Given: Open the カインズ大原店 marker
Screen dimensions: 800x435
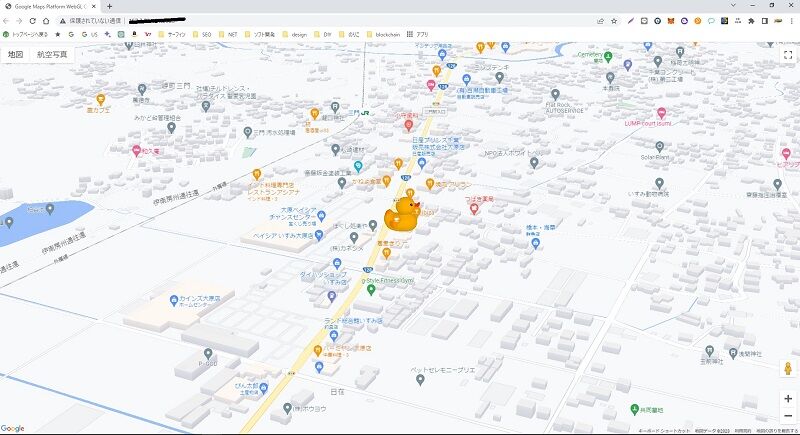Looking at the screenshot, I should pos(173,300).
